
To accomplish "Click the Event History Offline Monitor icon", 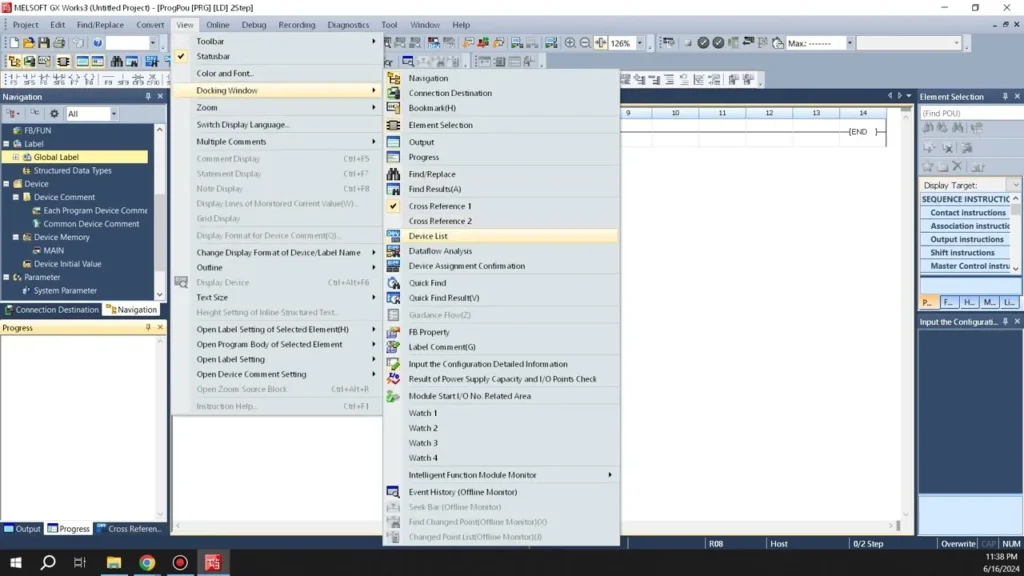I will (x=393, y=492).
